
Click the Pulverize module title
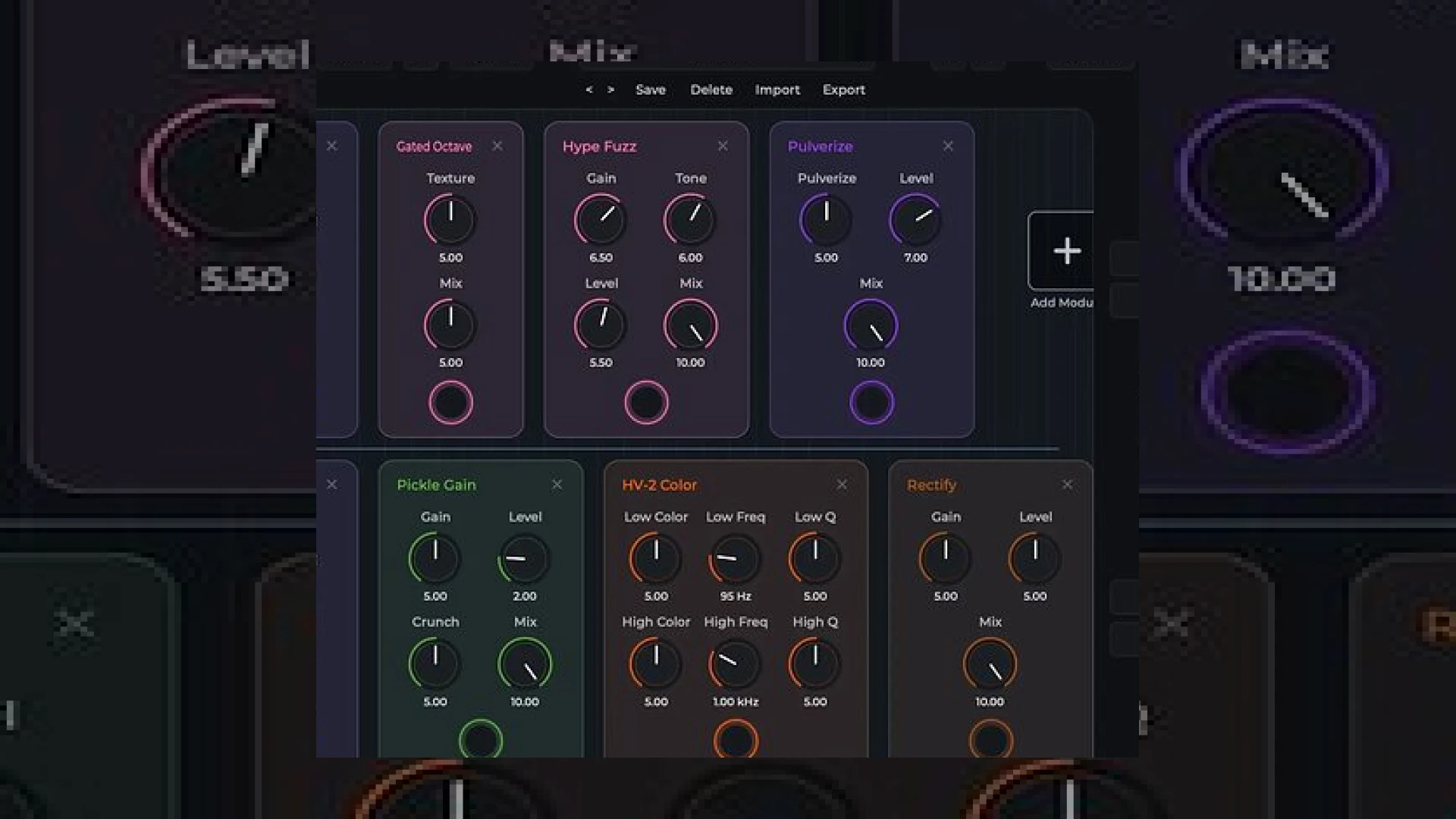click(x=821, y=146)
